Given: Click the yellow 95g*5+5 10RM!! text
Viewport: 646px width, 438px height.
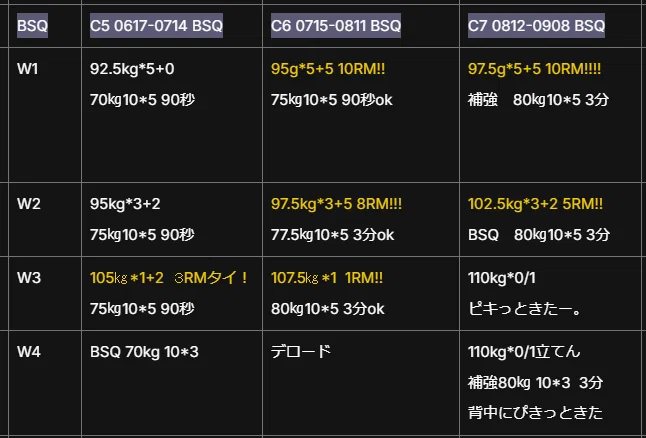Looking at the screenshot, I should click(x=328, y=69).
